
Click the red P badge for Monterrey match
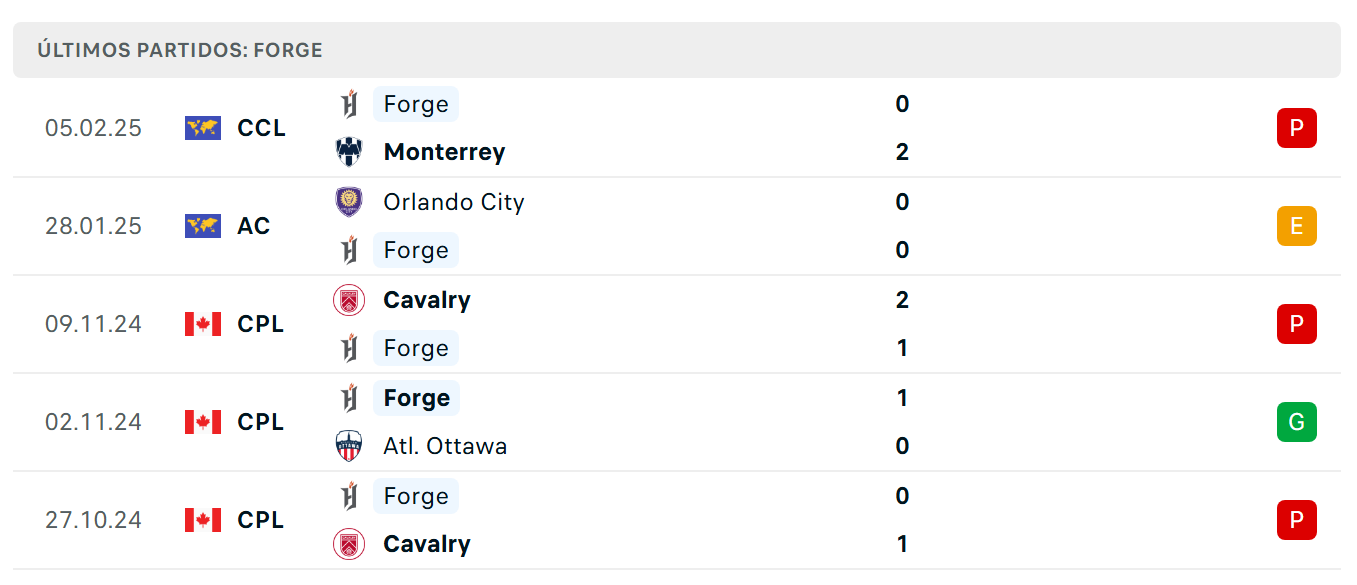pos(1296,128)
